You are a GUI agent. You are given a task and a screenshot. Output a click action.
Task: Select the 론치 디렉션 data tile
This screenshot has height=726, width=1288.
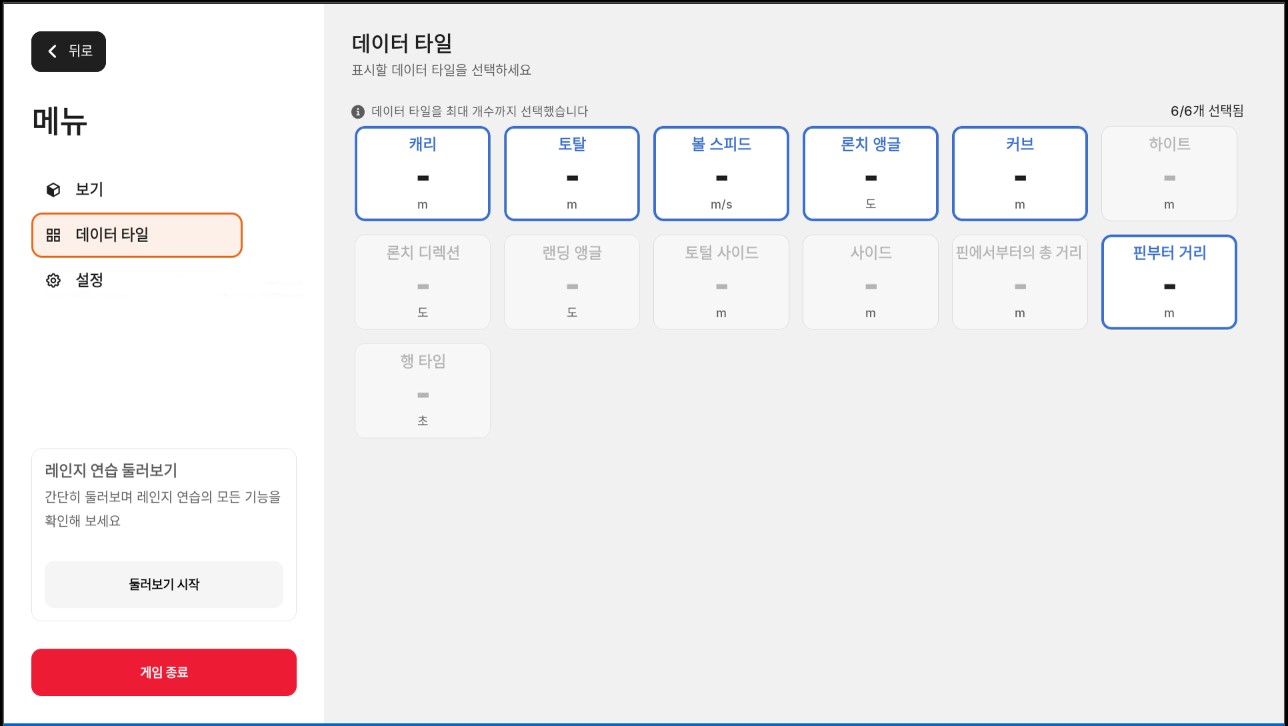click(422, 282)
